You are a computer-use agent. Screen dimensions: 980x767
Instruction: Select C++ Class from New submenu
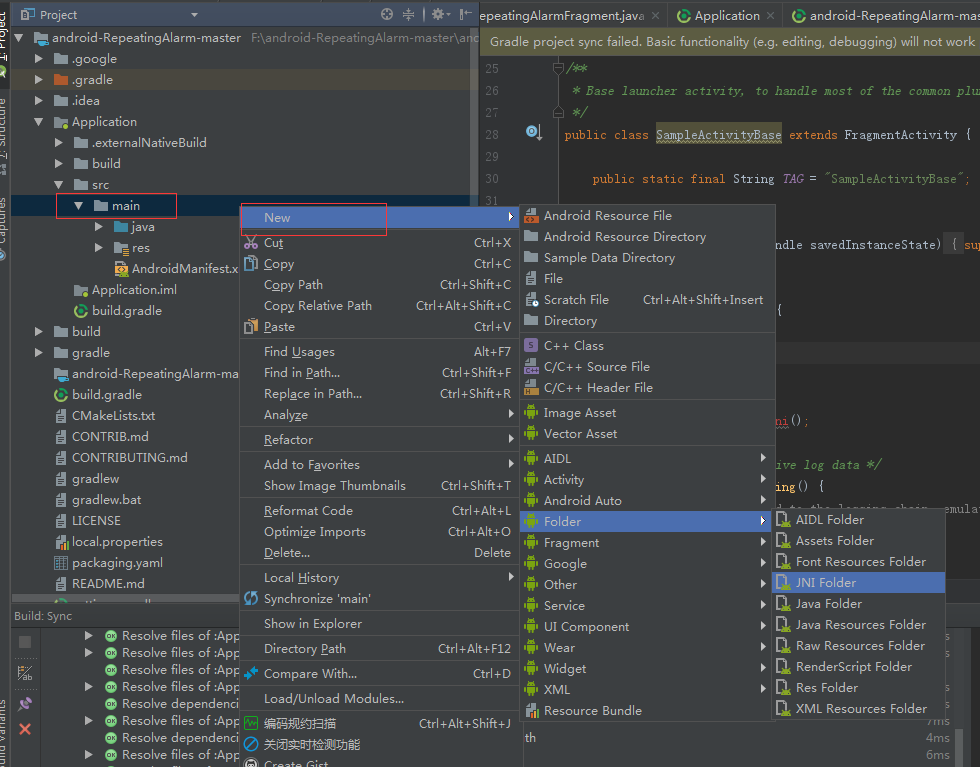[573, 345]
